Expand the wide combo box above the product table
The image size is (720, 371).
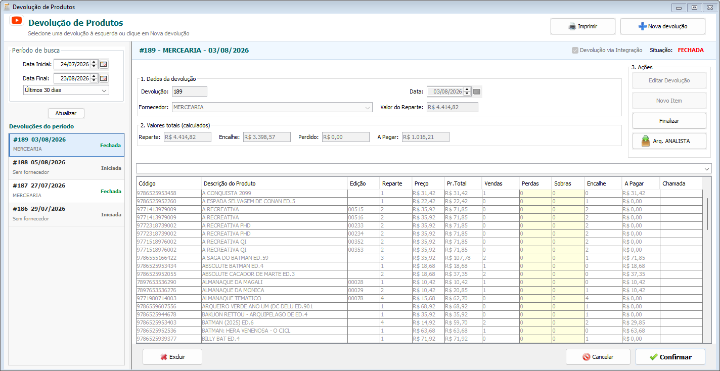tap(707, 169)
